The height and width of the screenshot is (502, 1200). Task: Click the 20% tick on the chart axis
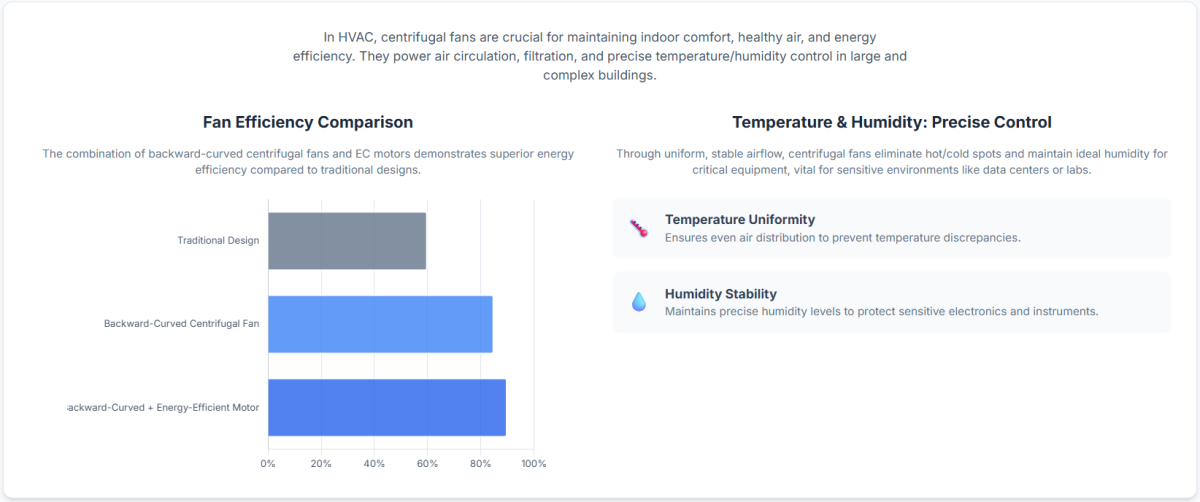[x=321, y=464]
